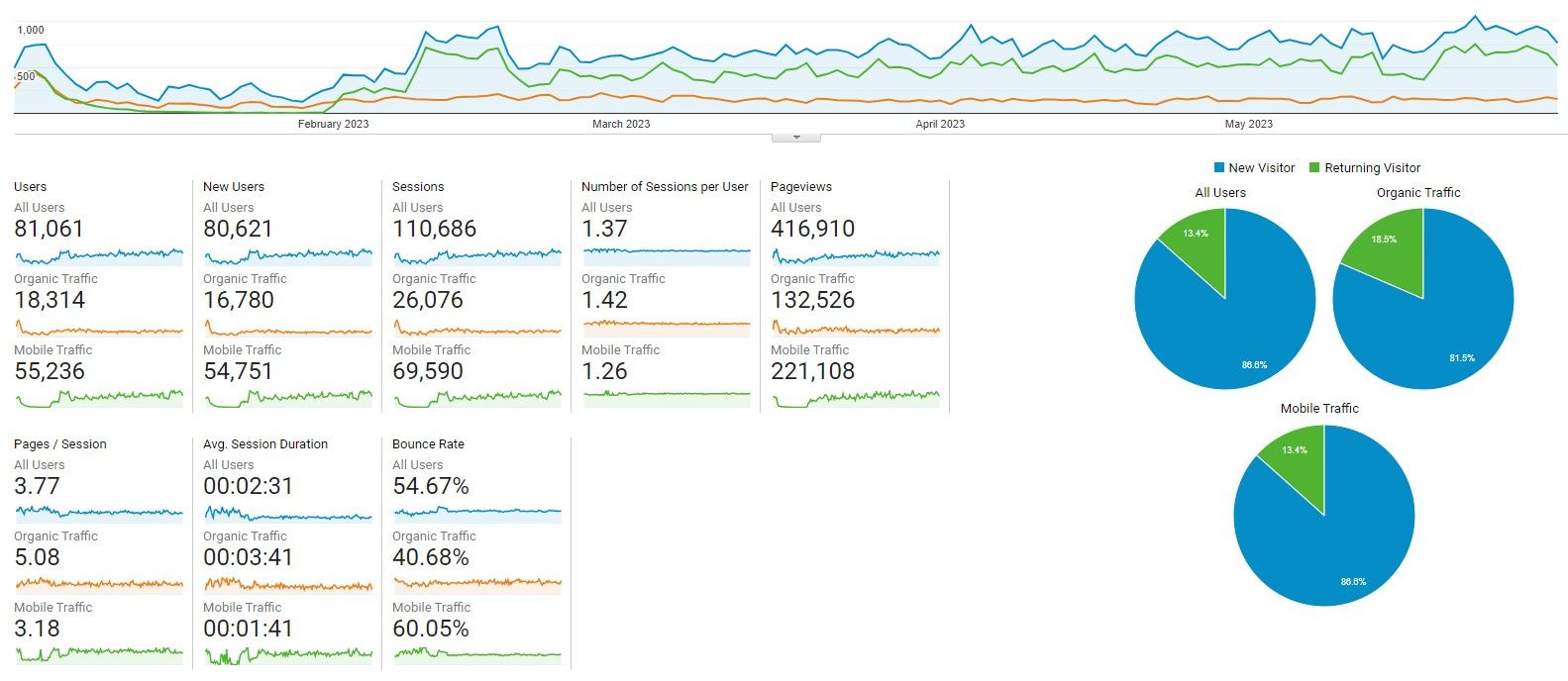This screenshot has width=1568, height=681.
Task: Click the April 2023 marker on timeline
Action: point(940,125)
